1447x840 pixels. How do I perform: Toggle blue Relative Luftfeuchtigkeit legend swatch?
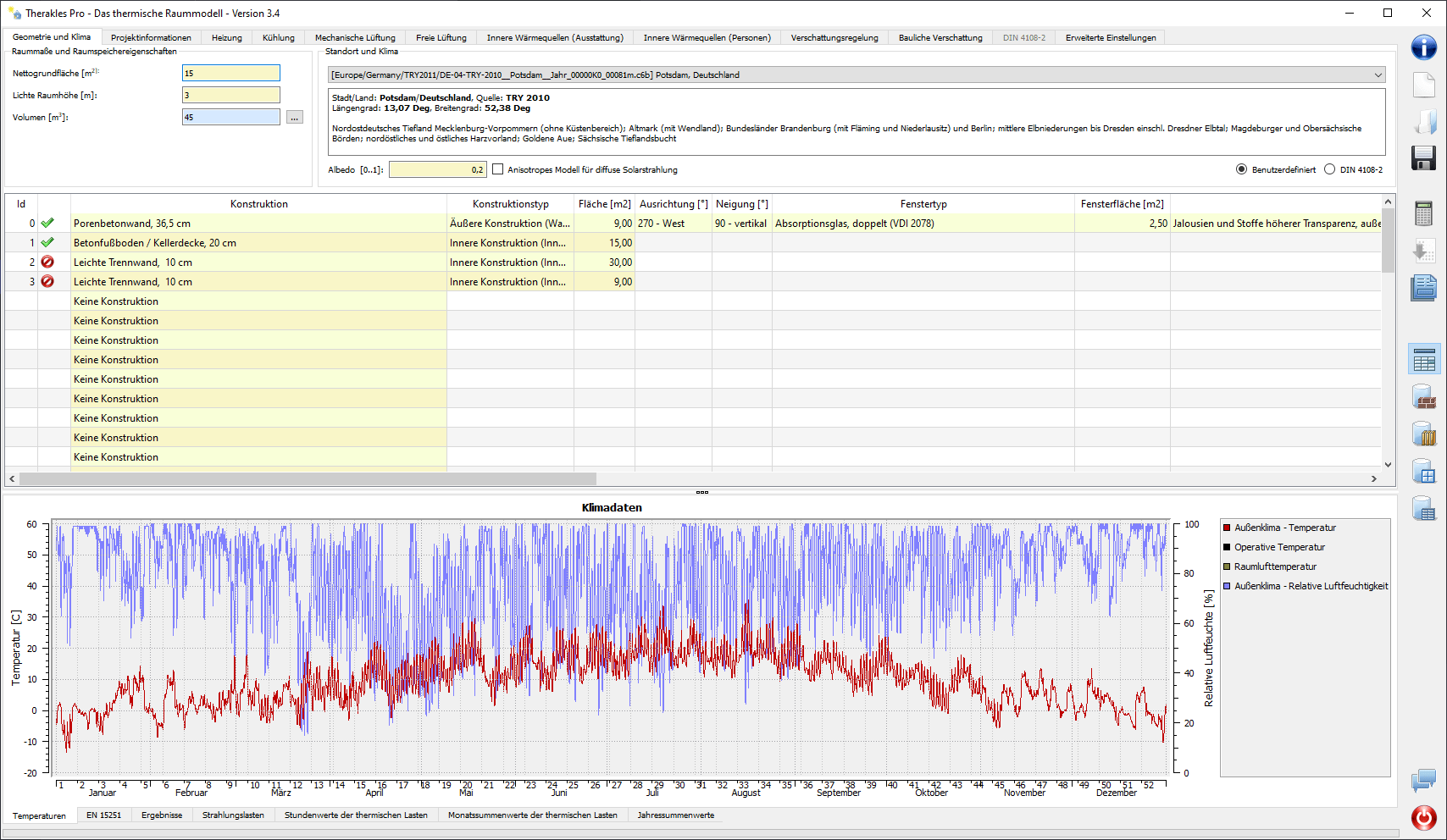coord(1227,587)
